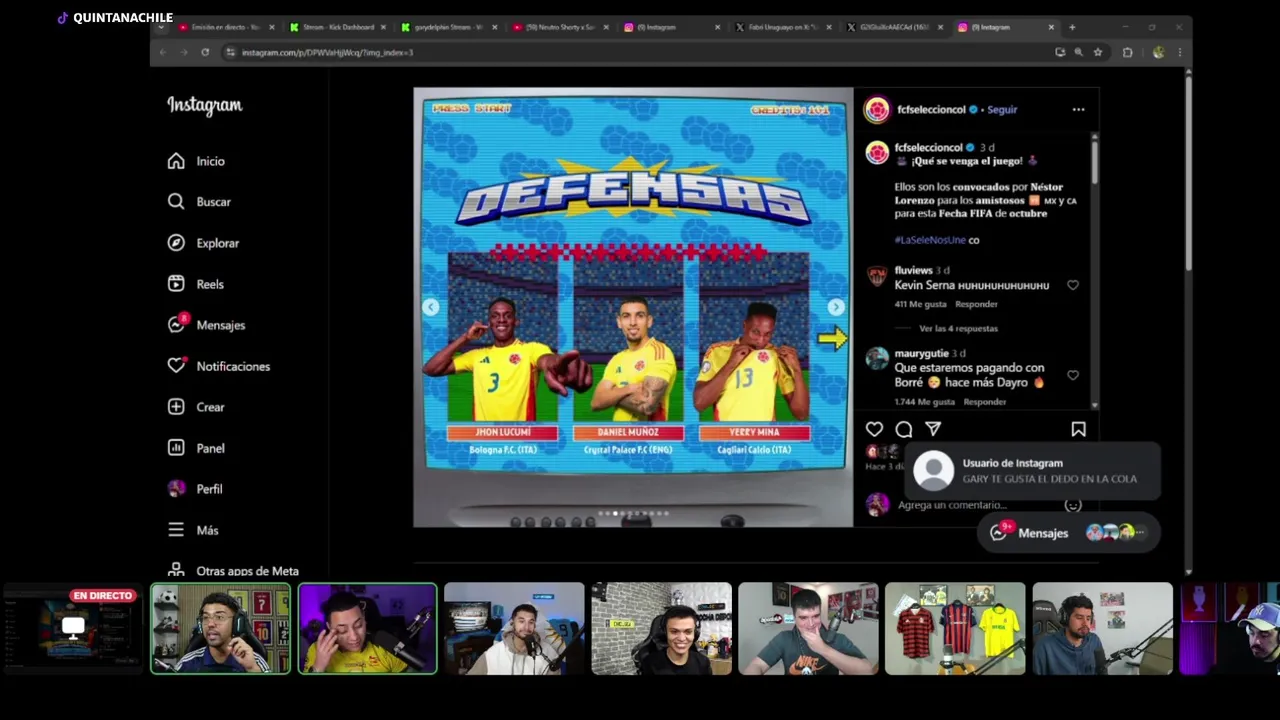The width and height of the screenshot is (1280, 720).
Task: Open Otras apps de Meta
Action: point(233,570)
